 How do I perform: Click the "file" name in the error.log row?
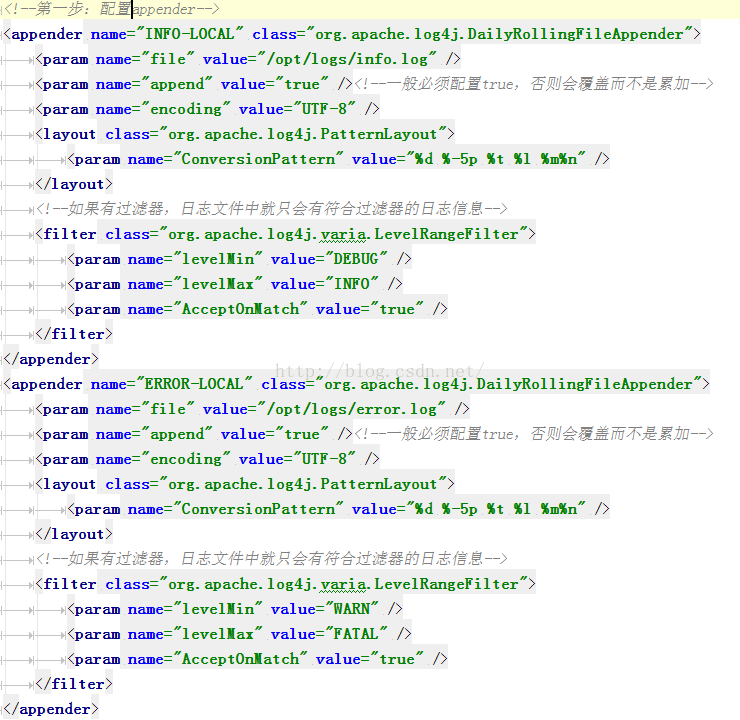tap(168, 409)
